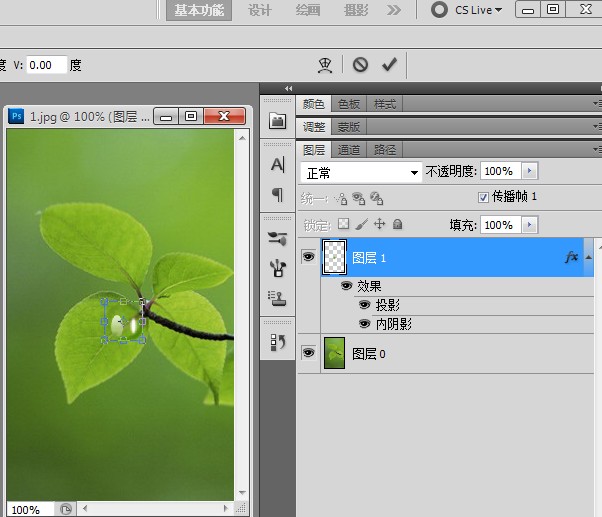Switch to the 通道 tab
The height and width of the screenshot is (517, 602).
click(x=349, y=150)
